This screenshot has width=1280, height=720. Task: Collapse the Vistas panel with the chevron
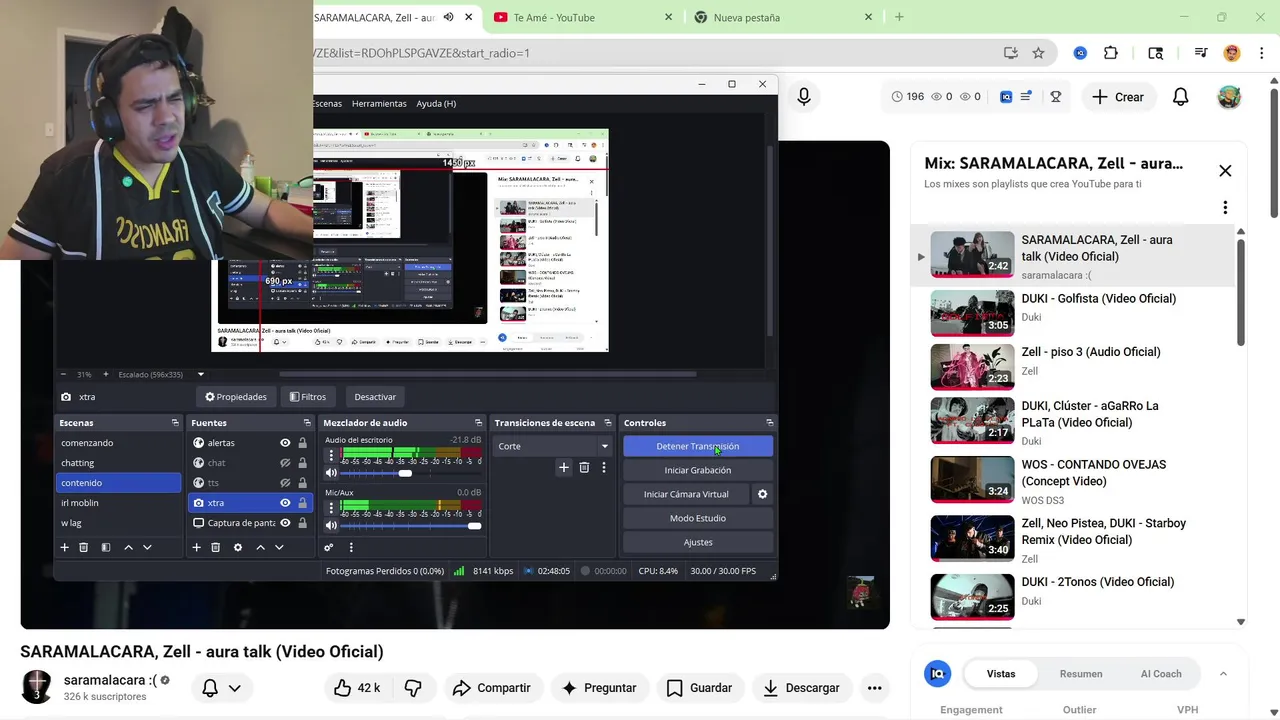(x=1223, y=674)
